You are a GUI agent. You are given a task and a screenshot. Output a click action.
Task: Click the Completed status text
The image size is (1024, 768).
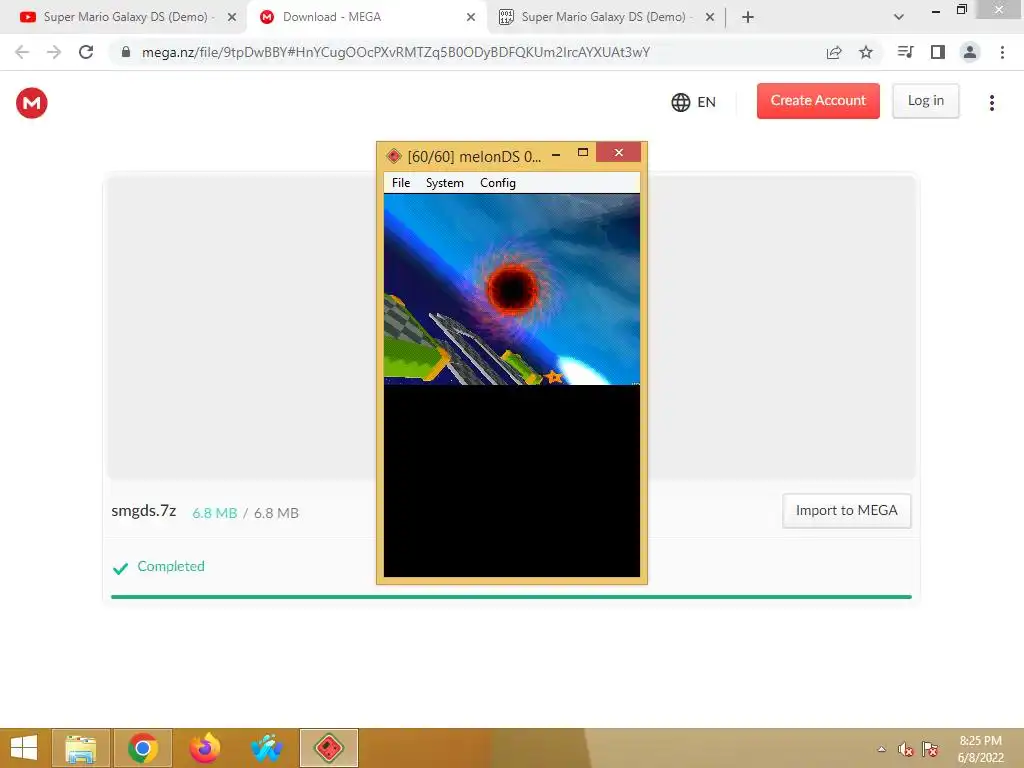pos(171,566)
